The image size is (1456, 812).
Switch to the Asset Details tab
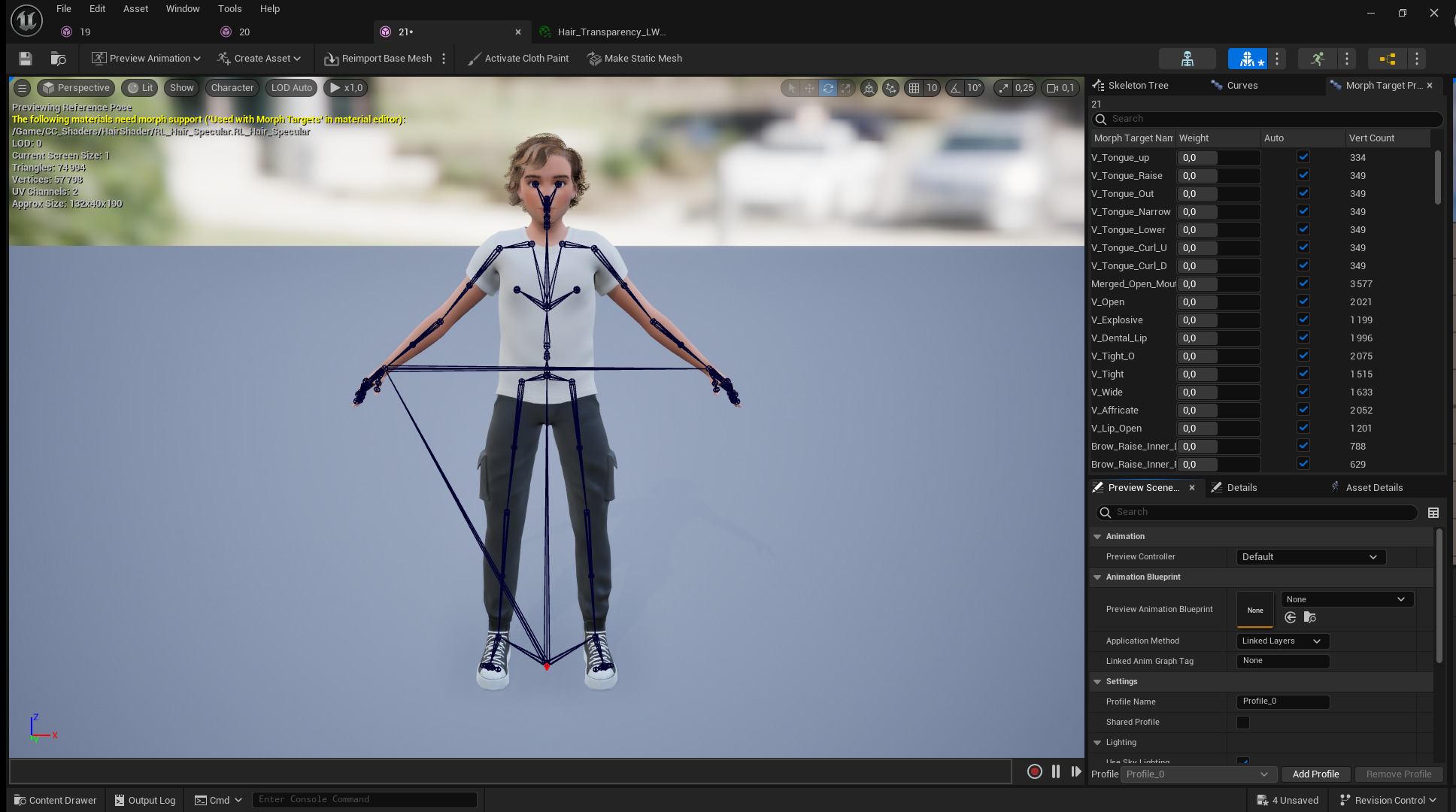tap(1366, 488)
